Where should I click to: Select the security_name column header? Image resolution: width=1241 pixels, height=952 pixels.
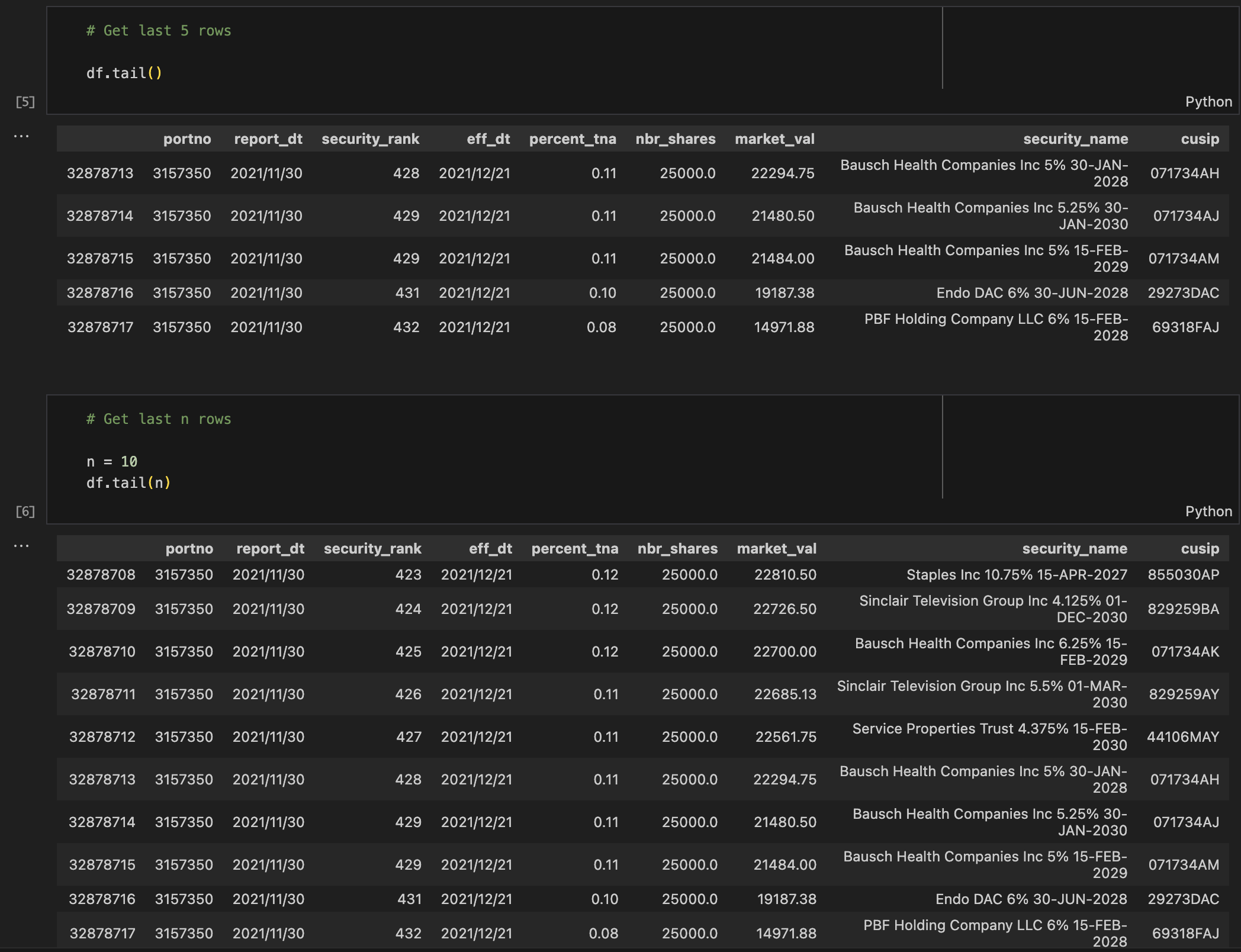pos(1075,139)
